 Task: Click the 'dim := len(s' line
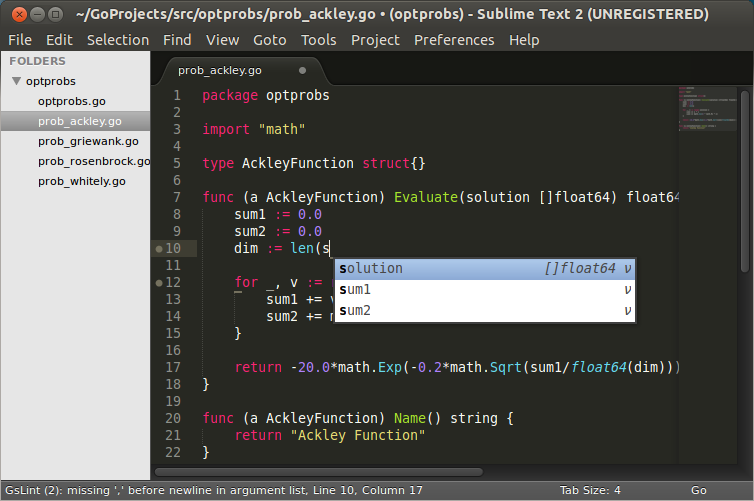tap(282, 249)
